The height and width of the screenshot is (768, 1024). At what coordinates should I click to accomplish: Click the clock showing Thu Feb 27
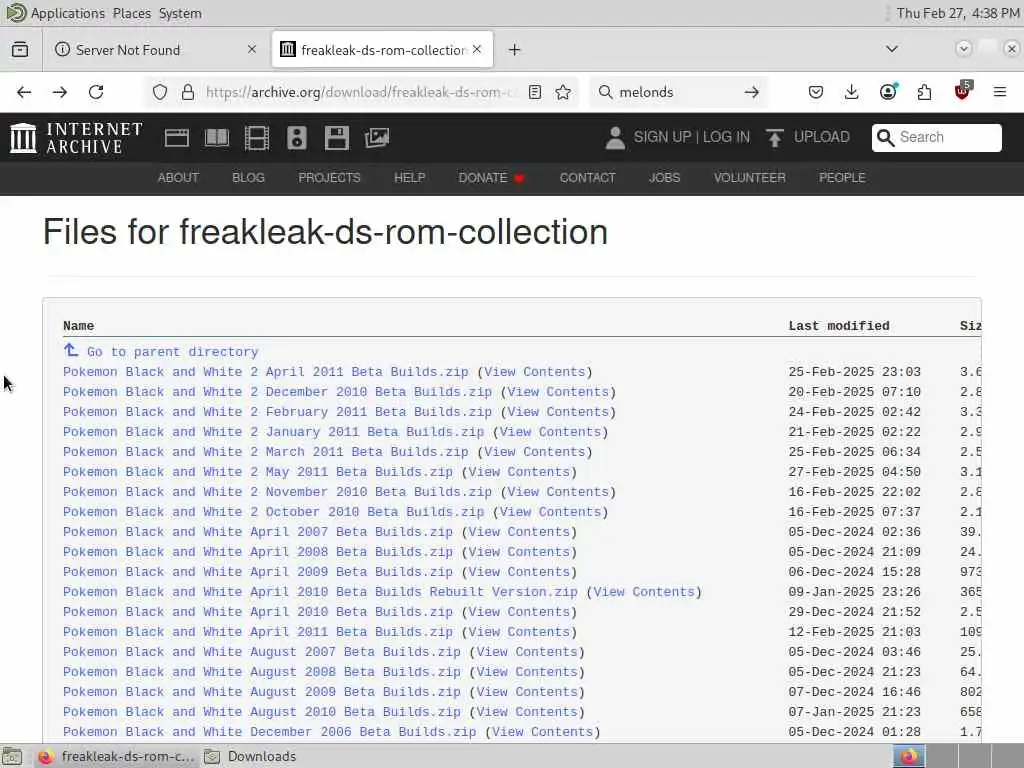957,13
